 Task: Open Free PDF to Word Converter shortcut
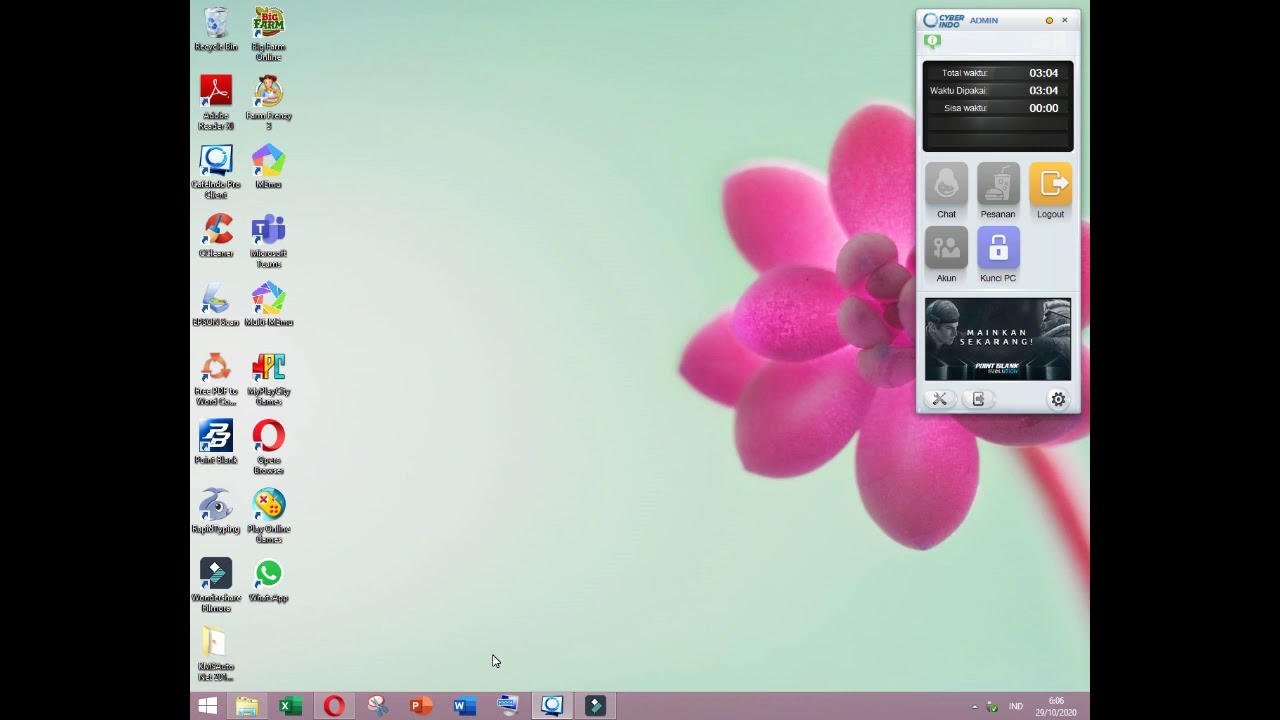(x=216, y=379)
